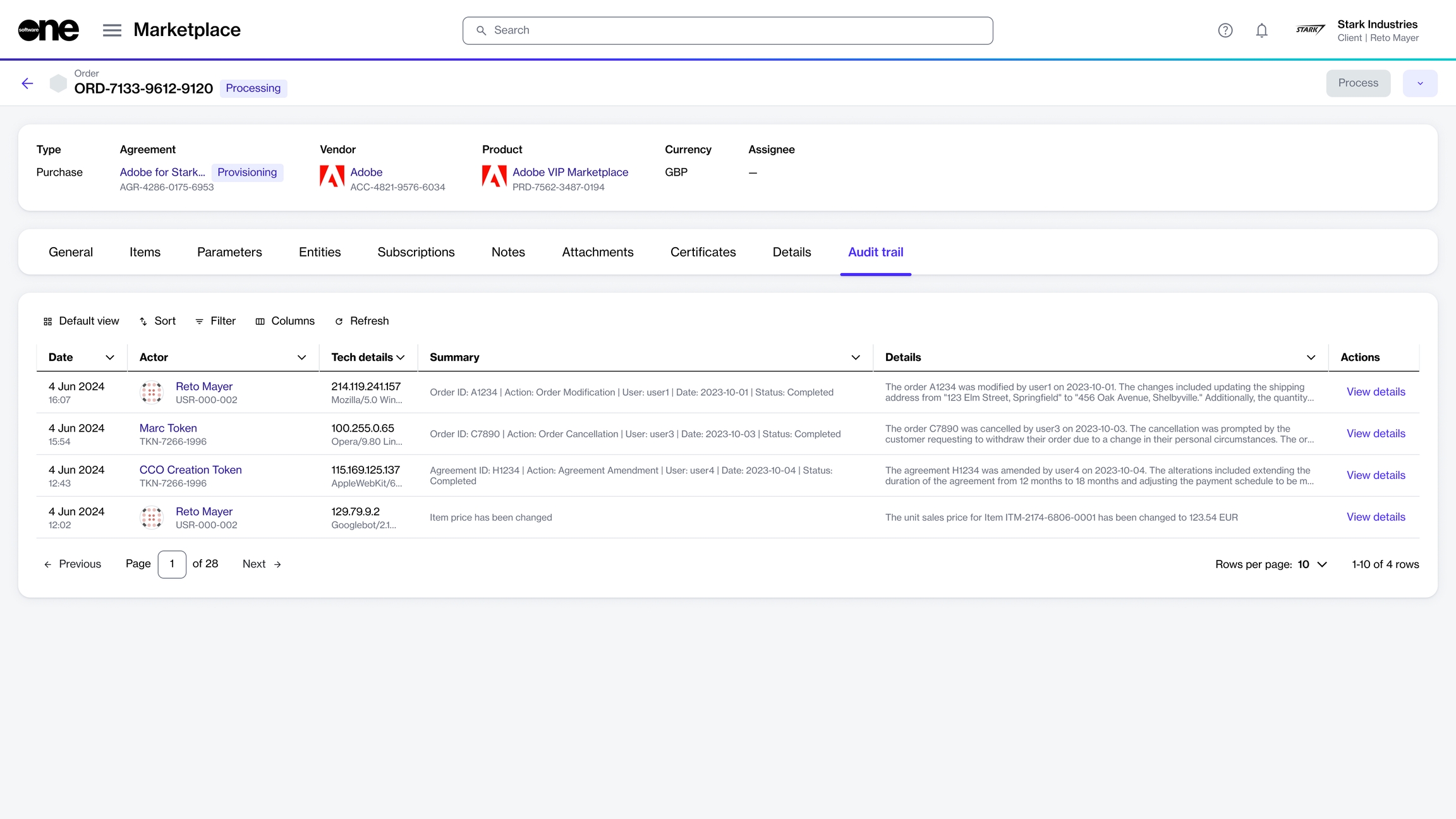
Task: Open the Adobe VIP Marketplace product link
Action: (x=570, y=172)
